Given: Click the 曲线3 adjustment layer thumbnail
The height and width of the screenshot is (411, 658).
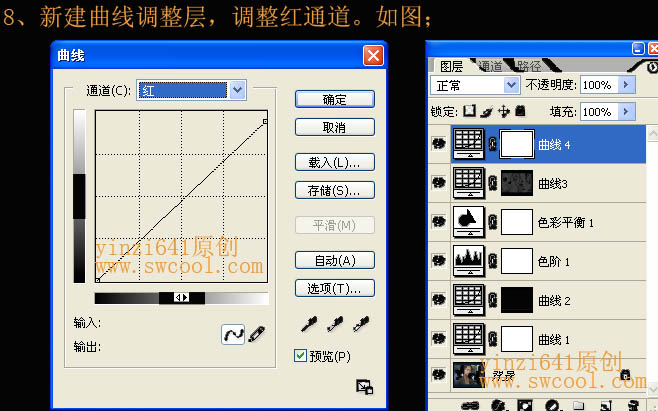Looking at the screenshot, I should (468, 182).
